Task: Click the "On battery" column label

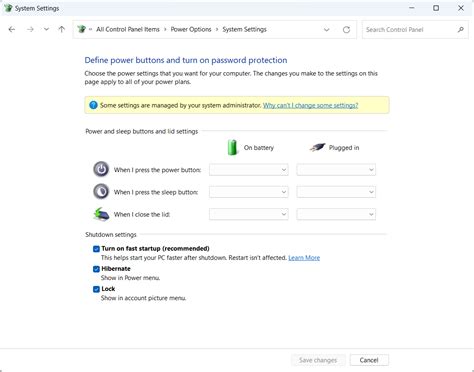Action: 259,147
